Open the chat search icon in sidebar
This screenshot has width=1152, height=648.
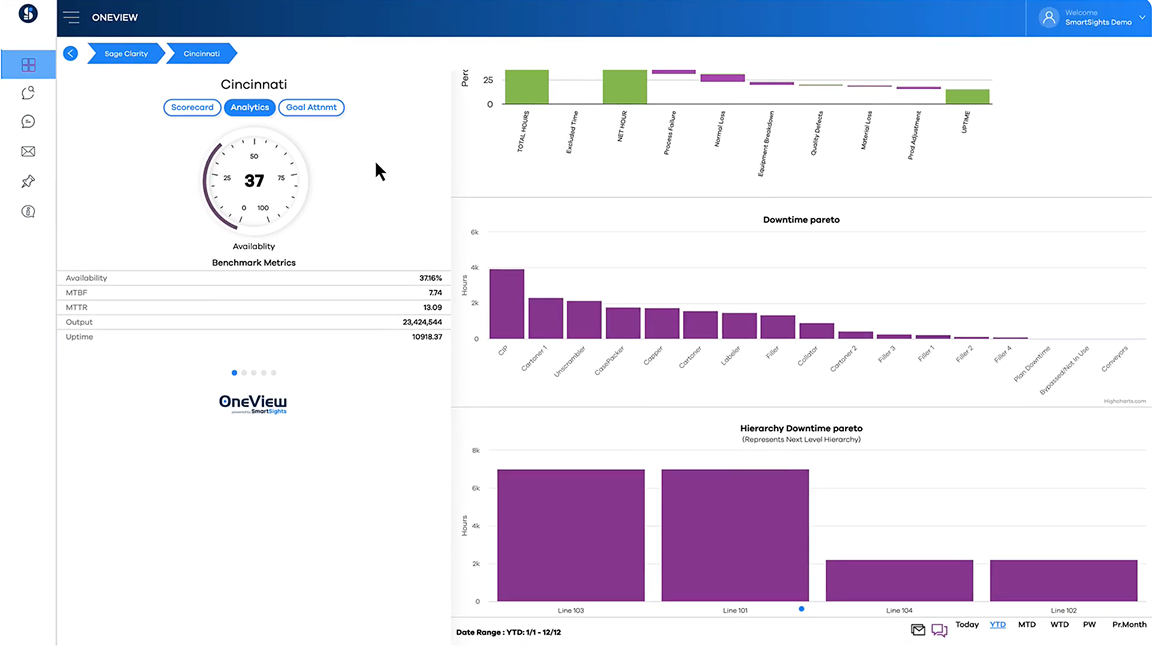click(28, 93)
